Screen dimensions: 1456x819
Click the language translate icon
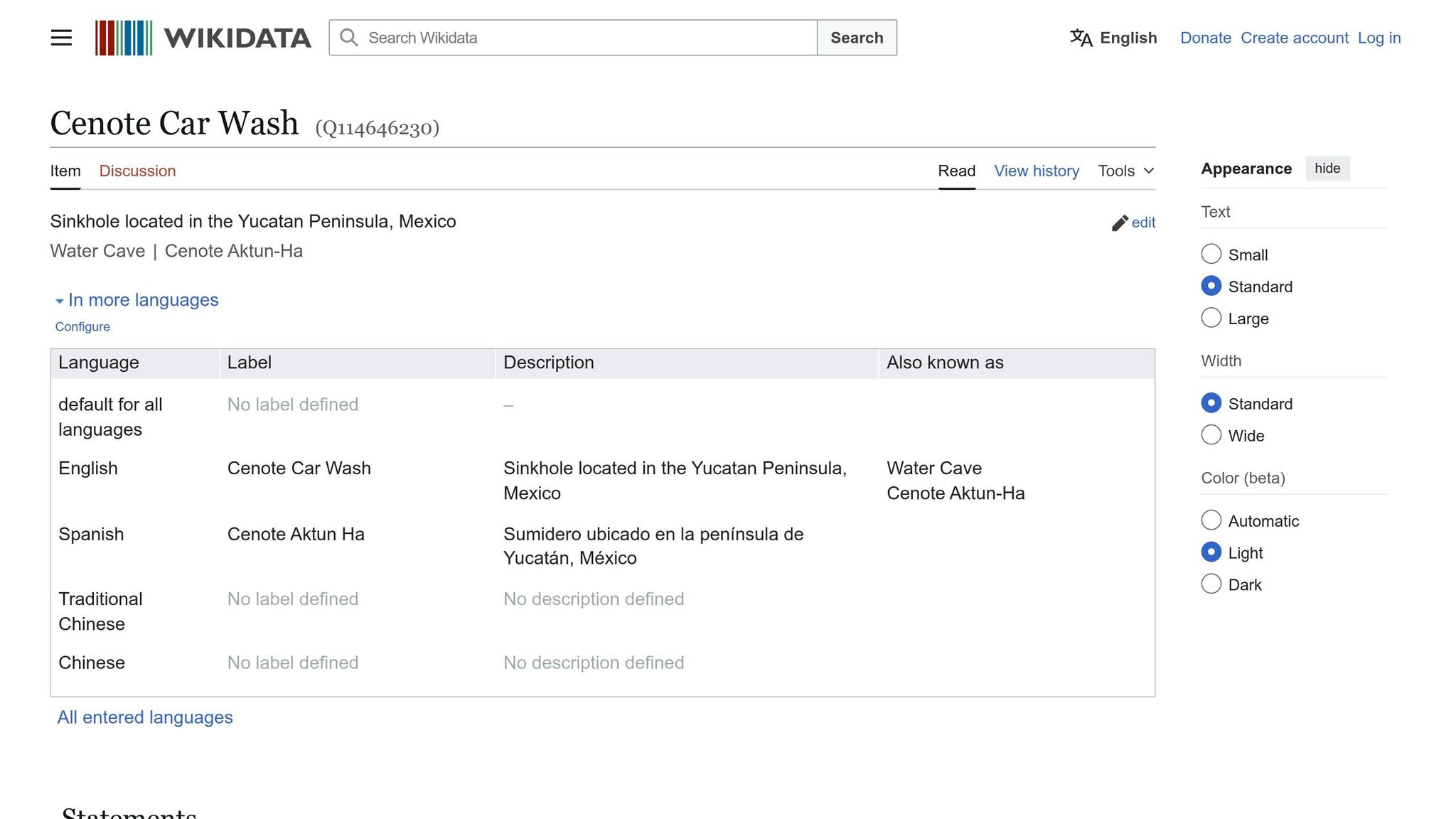click(1081, 38)
